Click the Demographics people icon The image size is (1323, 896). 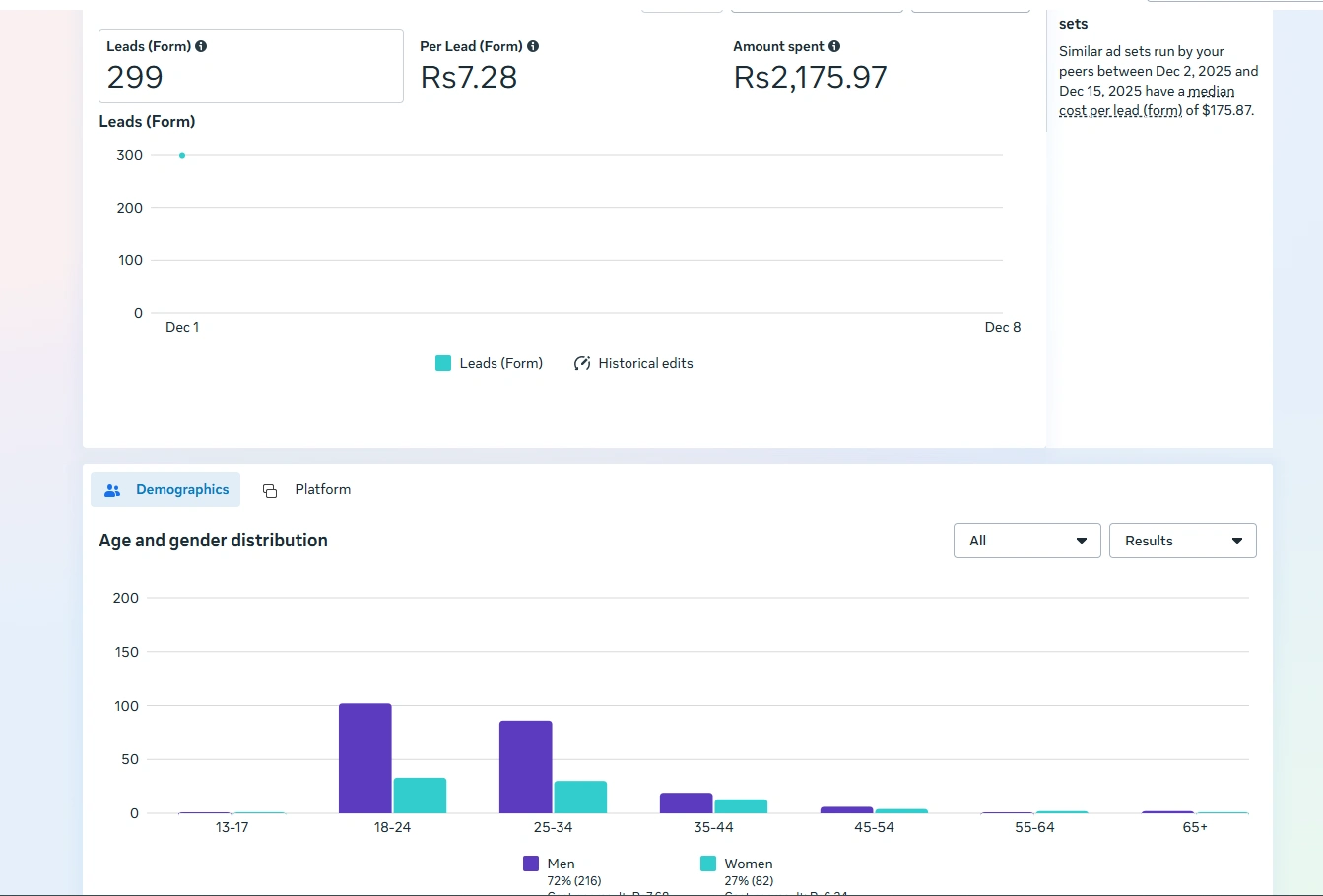point(112,490)
